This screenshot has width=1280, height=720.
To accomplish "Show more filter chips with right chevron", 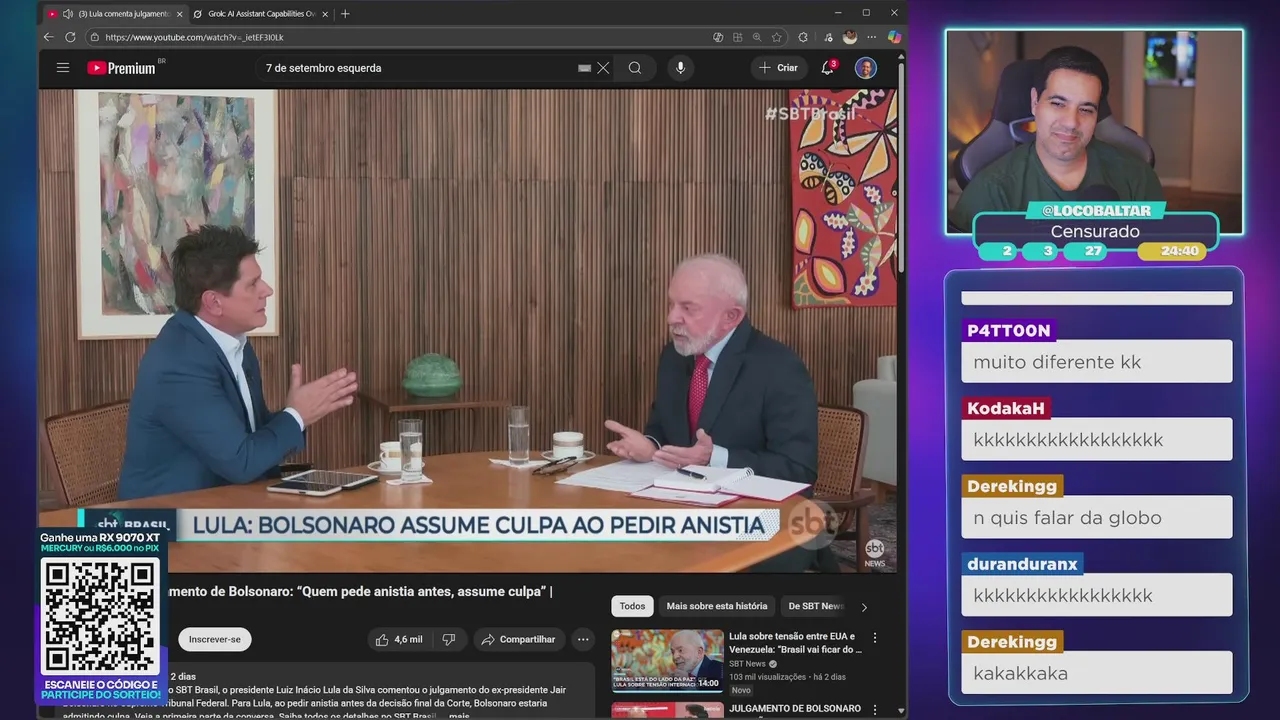I will [864, 606].
